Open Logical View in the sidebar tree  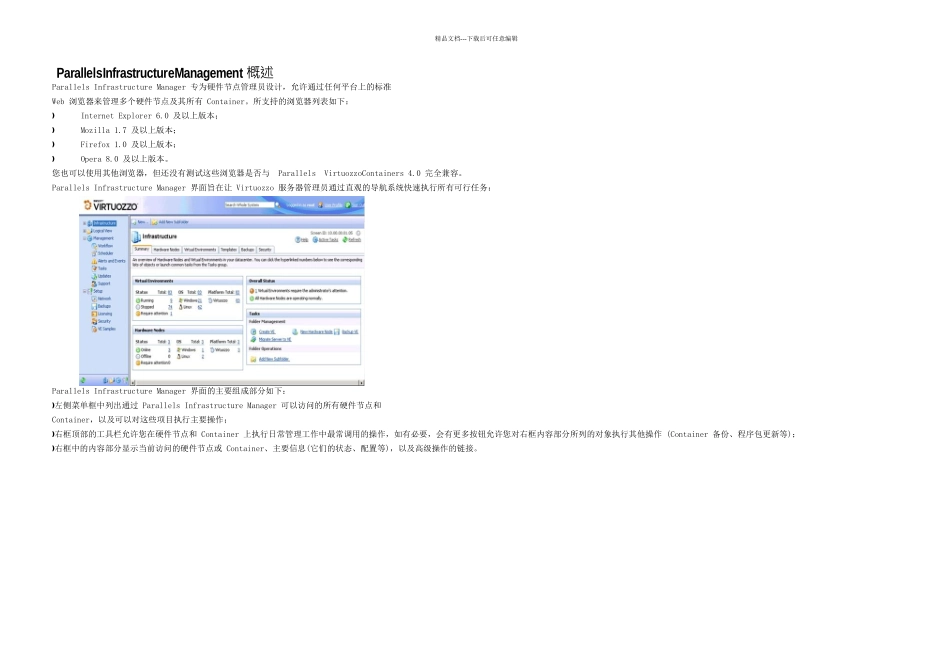coord(102,231)
